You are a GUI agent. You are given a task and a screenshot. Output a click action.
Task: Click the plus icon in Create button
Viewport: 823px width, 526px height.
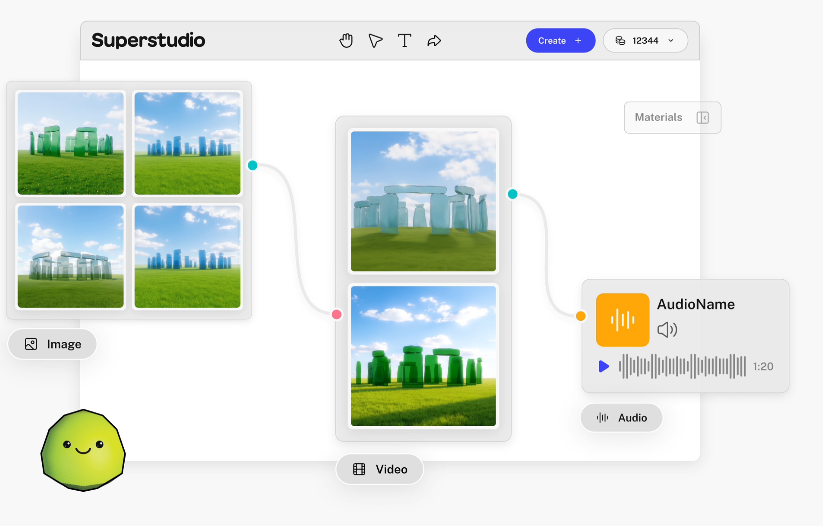578,40
